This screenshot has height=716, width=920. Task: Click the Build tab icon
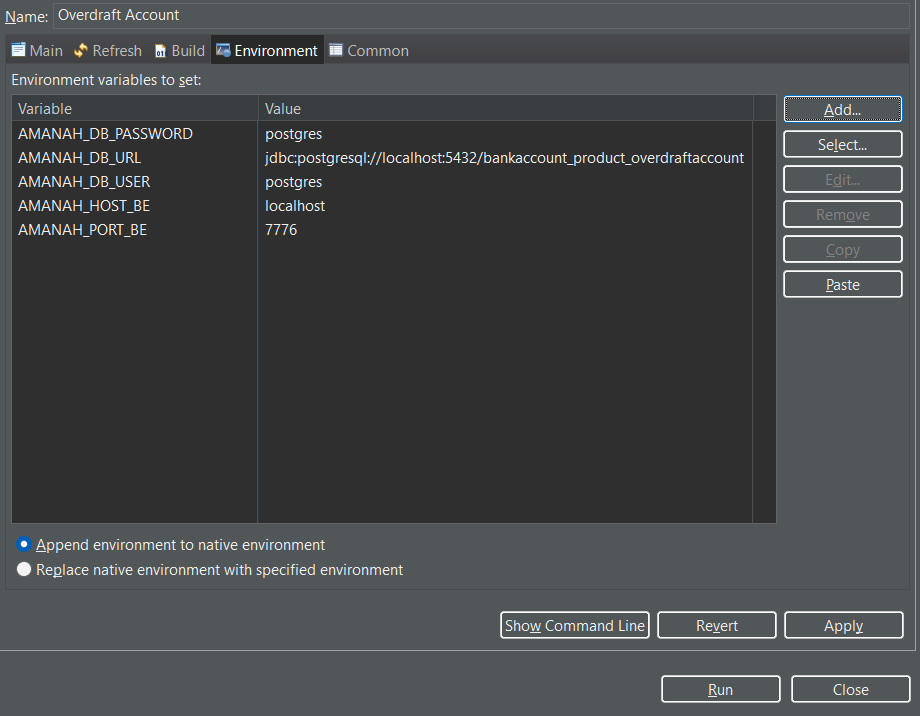click(x=160, y=51)
